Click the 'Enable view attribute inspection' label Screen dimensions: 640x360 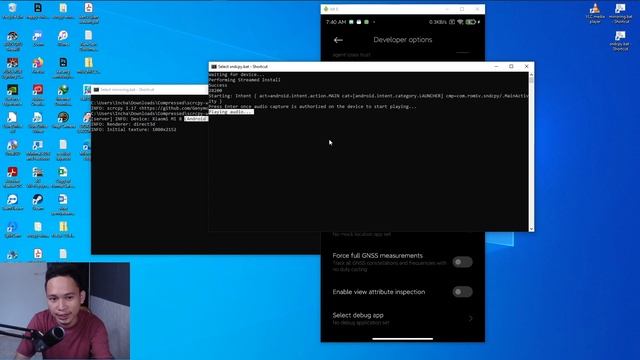tap(379, 292)
